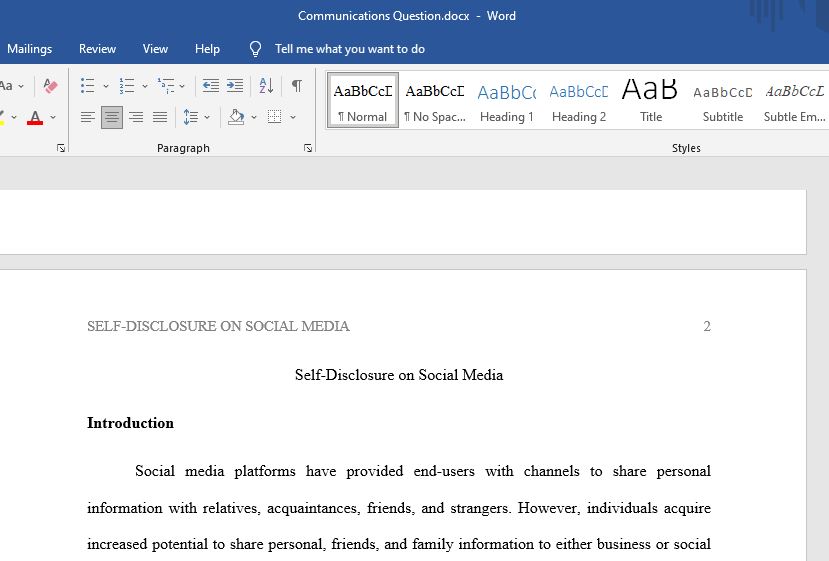
Task: Open font color dropdown arrow
Action: [x=53, y=117]
